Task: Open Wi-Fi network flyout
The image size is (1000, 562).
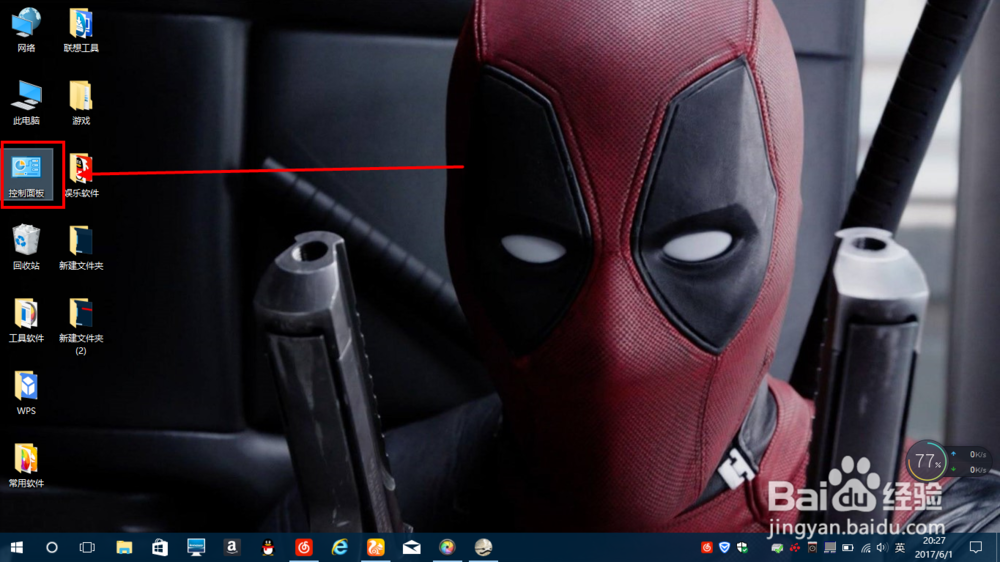Action: pyautogui.click(x=865, y=547)
